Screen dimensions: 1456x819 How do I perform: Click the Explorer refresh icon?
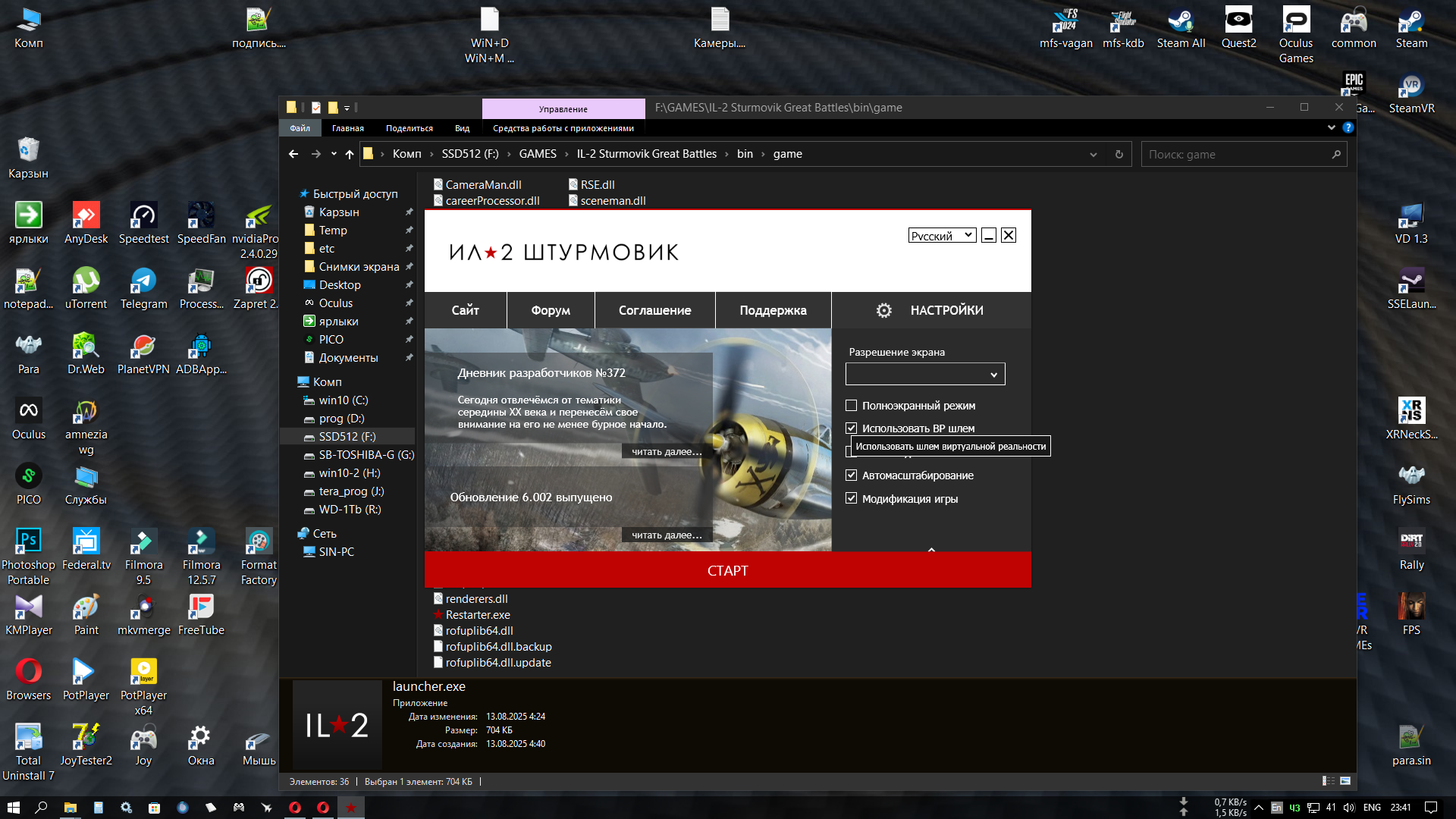tap(1119, 154)
